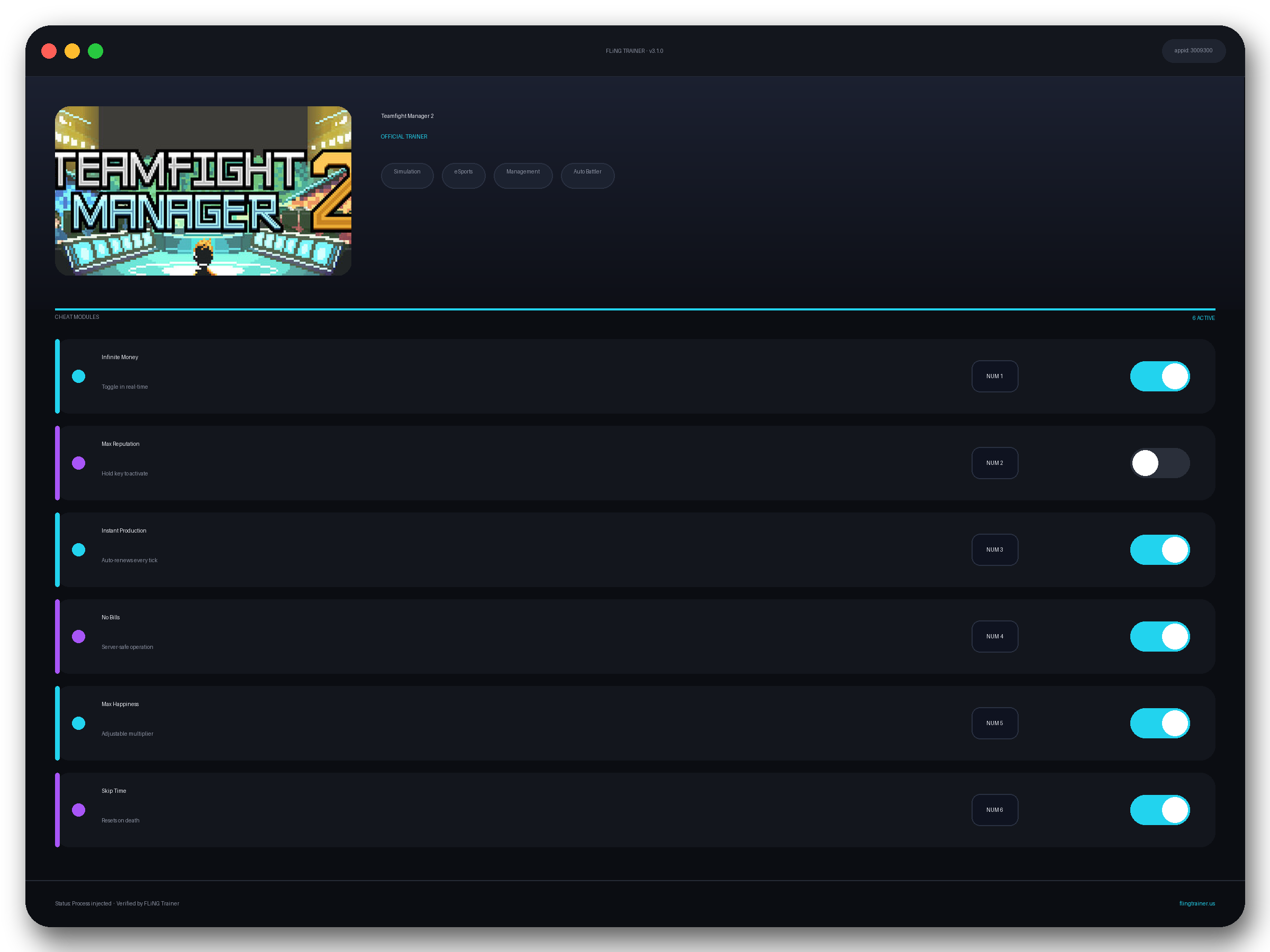Viewport: 1270px width, 952px height.
Task: Toggle the No Bills switch
Action: [x=1160, y=636]
